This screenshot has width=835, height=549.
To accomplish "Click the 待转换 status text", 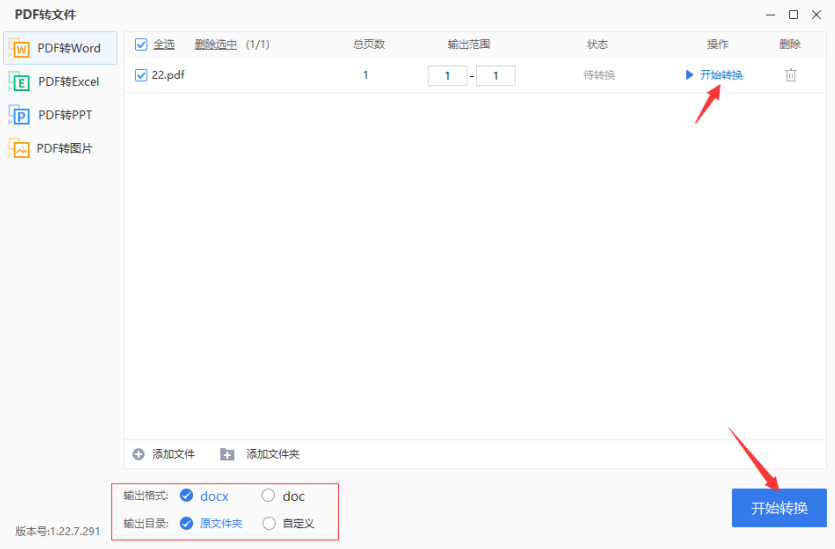I will 599,75.
